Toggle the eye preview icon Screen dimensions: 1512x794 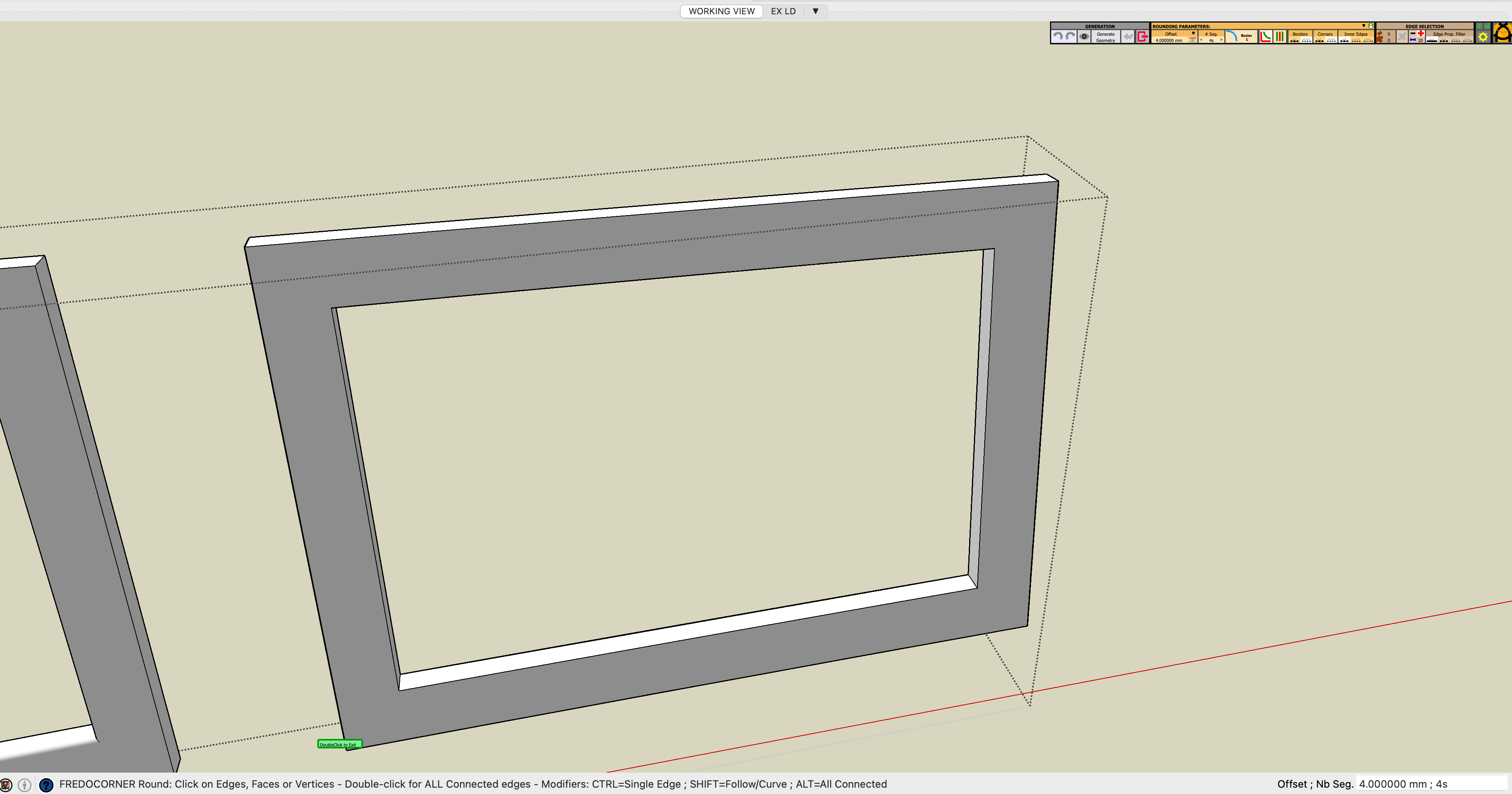[1084, 36]
